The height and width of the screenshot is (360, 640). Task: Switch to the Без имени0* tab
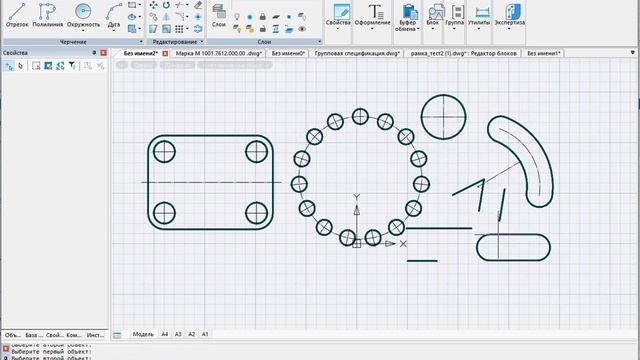(x=289, y=53)
